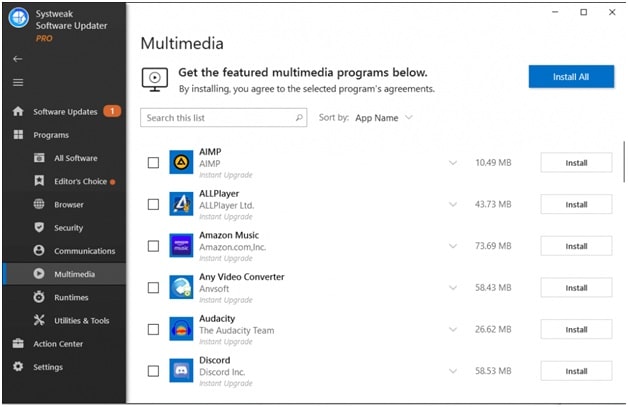Install Any Video Converter
Image resolution: width=628 pixels, height=407 pixels.
pyautogui.click(x=576, y=288)
